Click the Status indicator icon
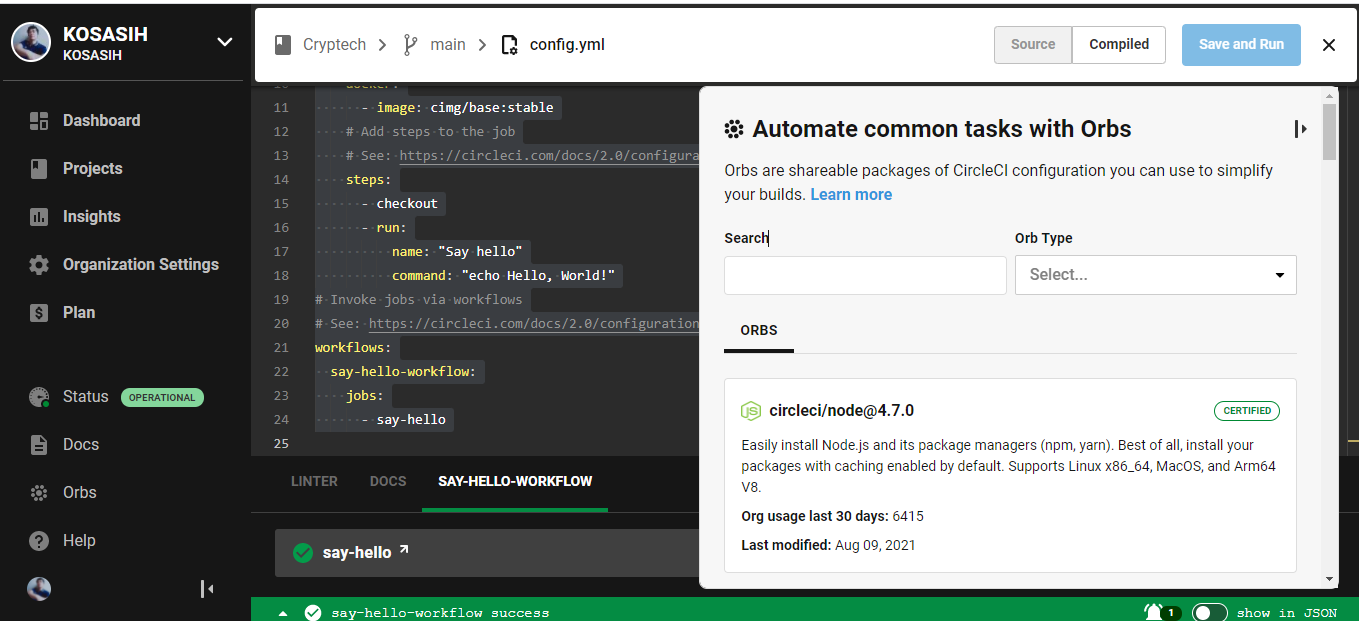1359x621 pixels. [39, 397]
